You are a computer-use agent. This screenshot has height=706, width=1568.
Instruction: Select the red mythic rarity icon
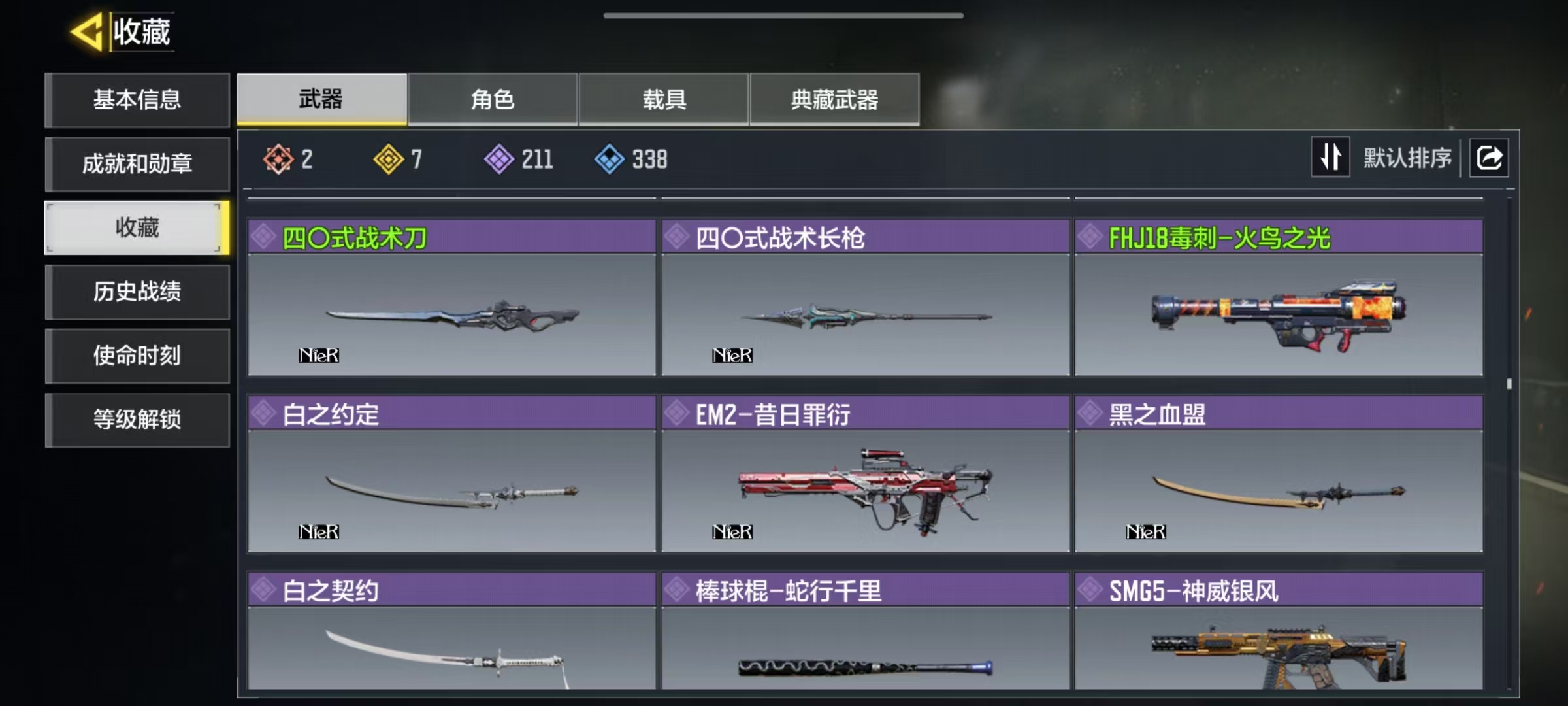(278, 159)
